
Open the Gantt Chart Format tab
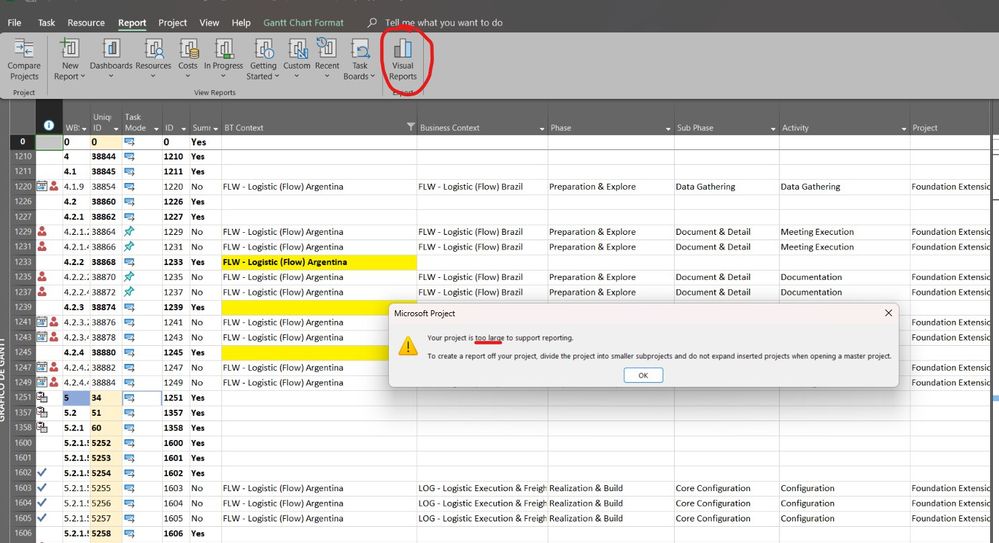[303, 22]
